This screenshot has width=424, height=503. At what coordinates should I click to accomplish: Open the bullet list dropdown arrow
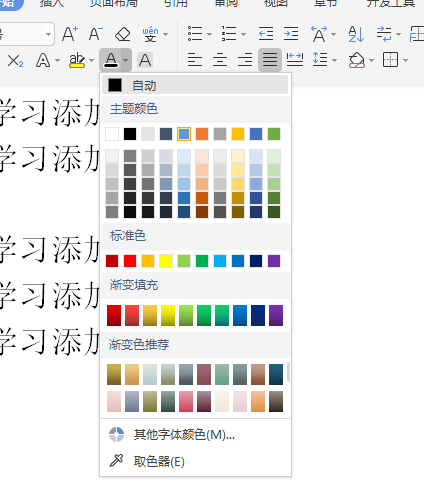click(209, 34)
